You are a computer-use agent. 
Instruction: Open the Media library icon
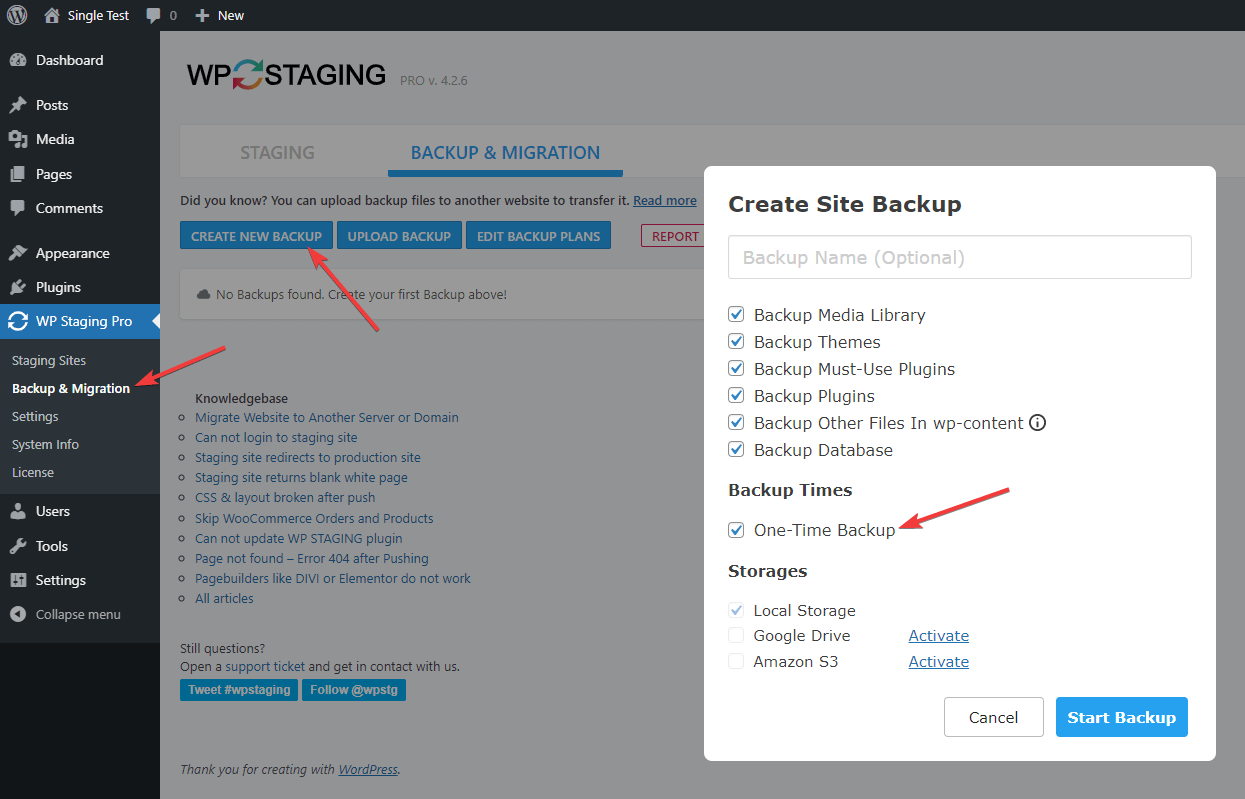[18, 139]
